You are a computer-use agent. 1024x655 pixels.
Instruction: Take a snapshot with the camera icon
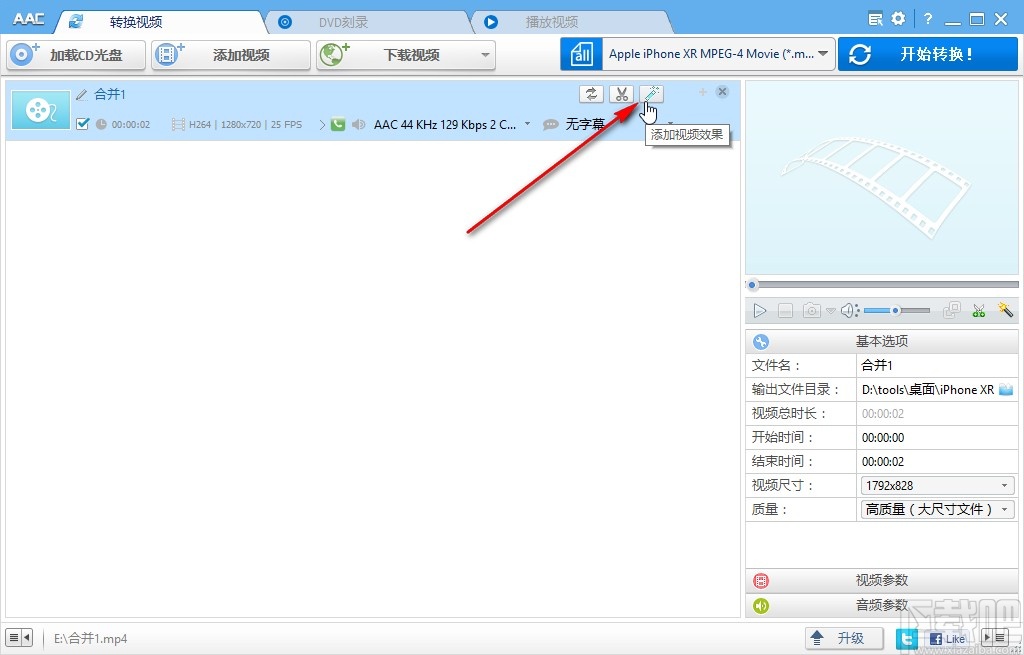[810, 310]
